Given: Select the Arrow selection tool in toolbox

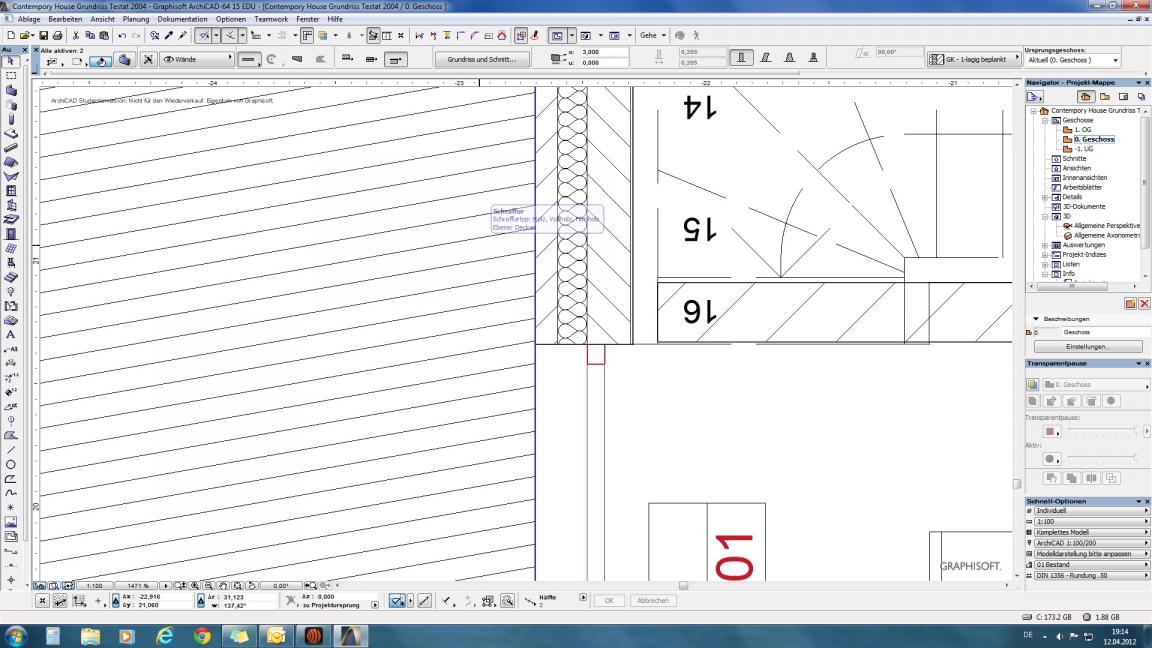Looking at the screenshot, I should (x=10, y=61).
